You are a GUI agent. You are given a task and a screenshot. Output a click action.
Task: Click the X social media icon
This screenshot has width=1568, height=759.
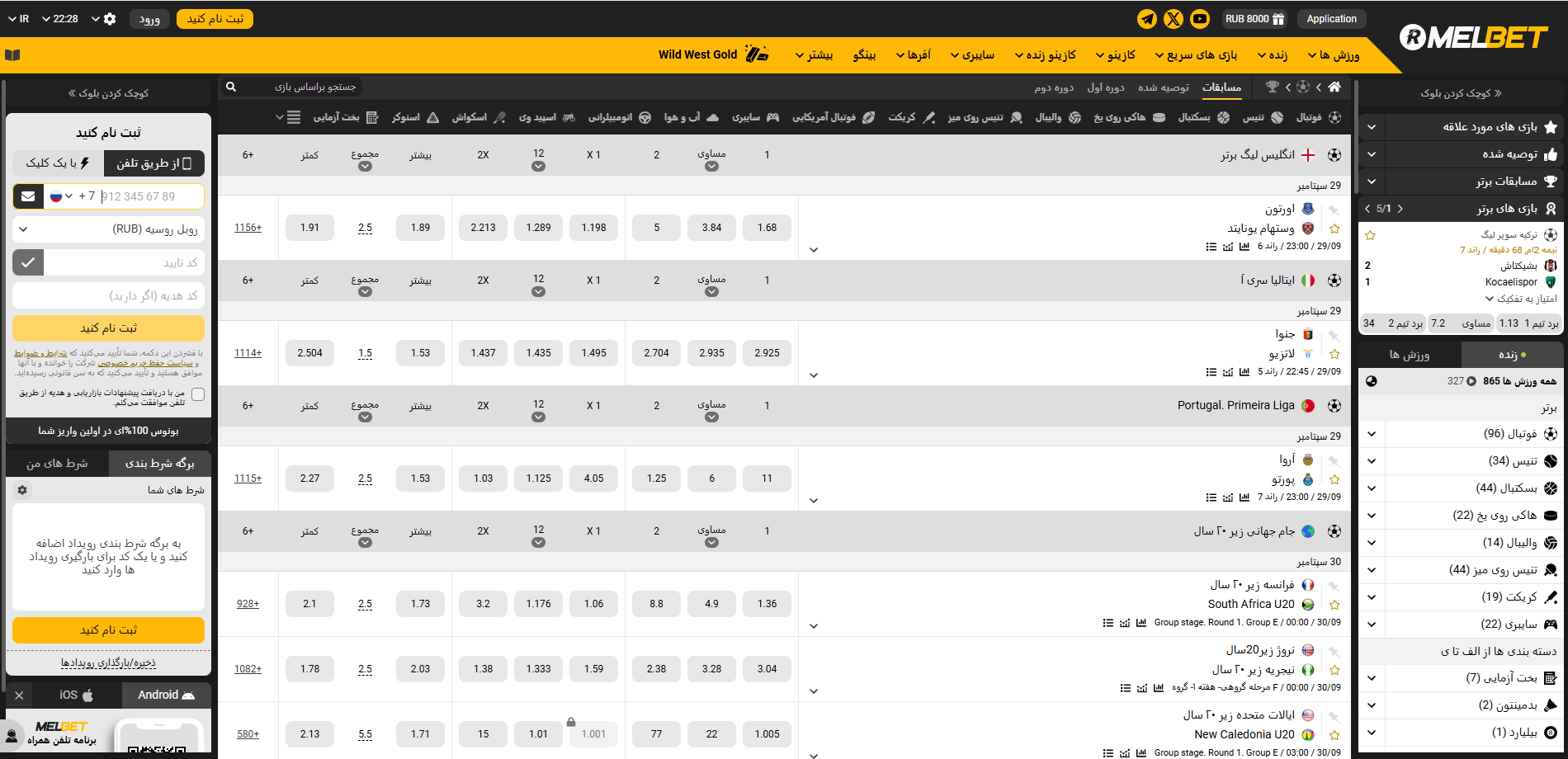pos(1173,19)
